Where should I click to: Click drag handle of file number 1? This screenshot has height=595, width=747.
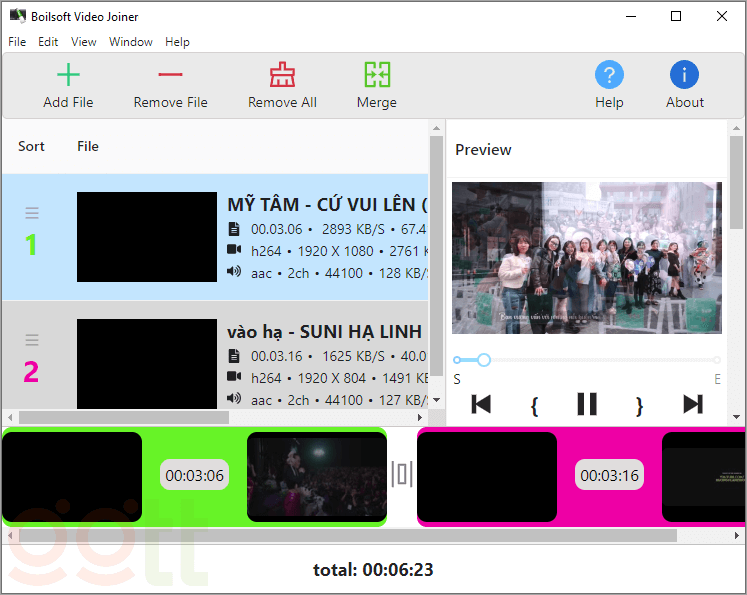coord(32,212)
